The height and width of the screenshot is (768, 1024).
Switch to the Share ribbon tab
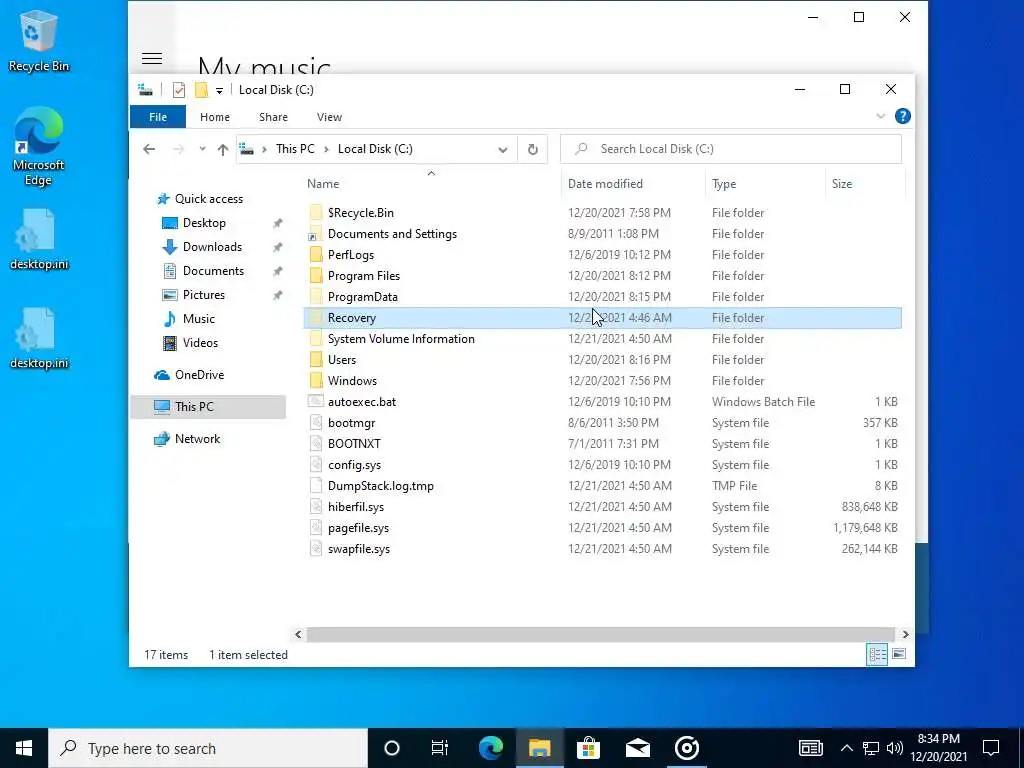click(x=273, y=117)
